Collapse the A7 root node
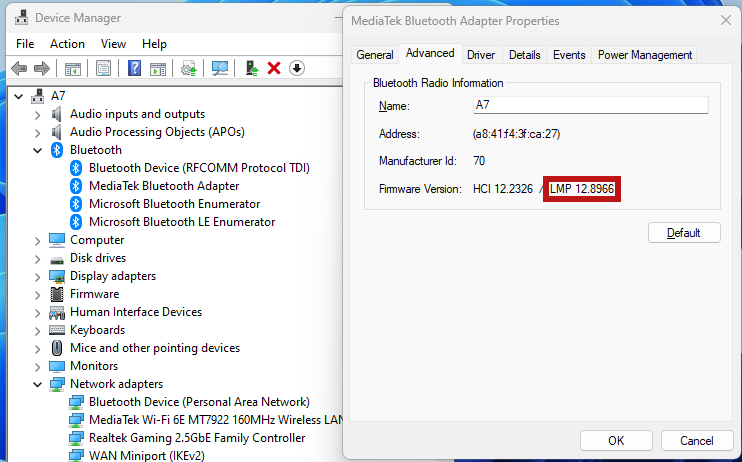This screenshot has width=742, height=462. coord(18,96)
